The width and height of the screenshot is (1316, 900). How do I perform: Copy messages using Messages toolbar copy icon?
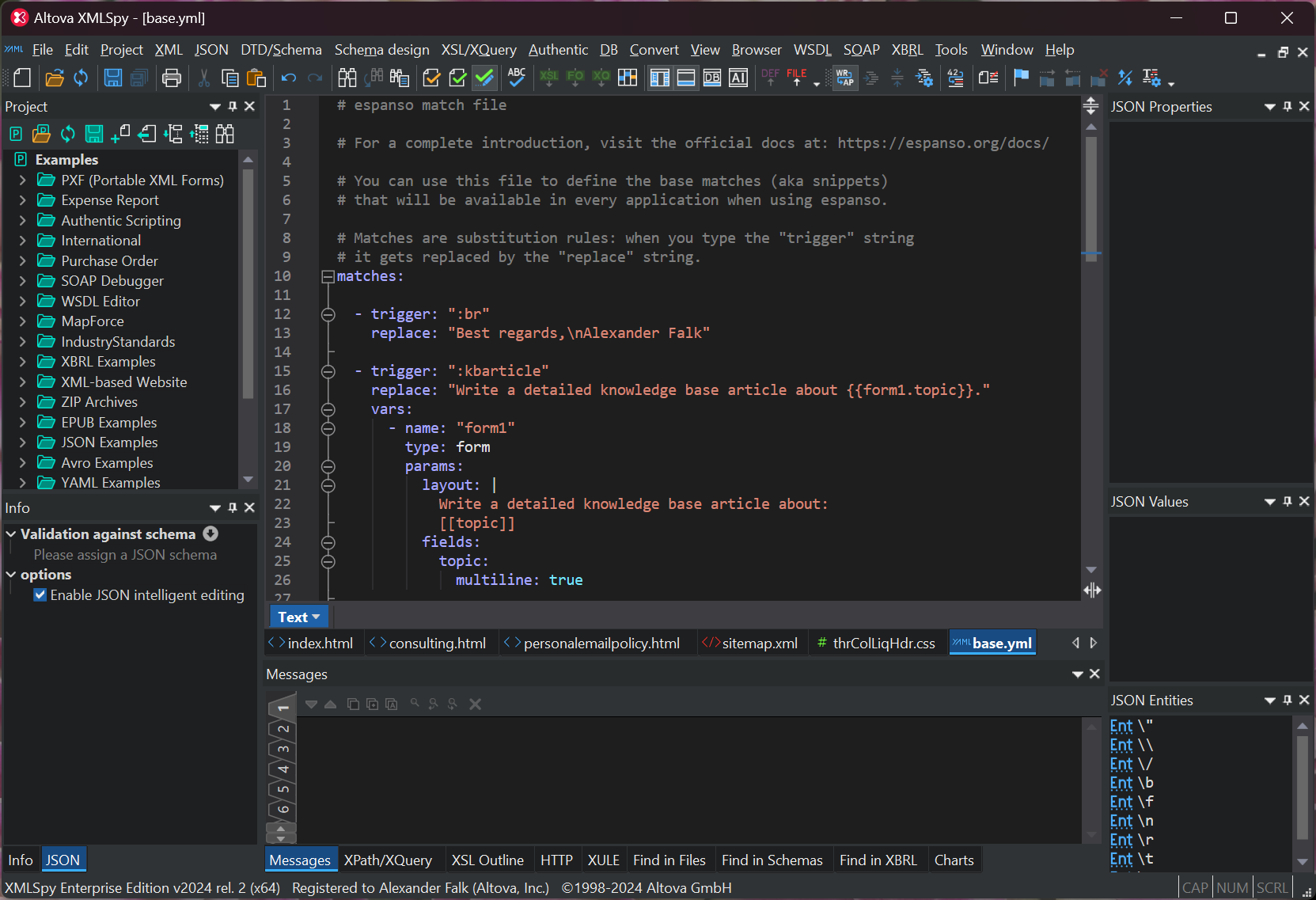point(353,704)
